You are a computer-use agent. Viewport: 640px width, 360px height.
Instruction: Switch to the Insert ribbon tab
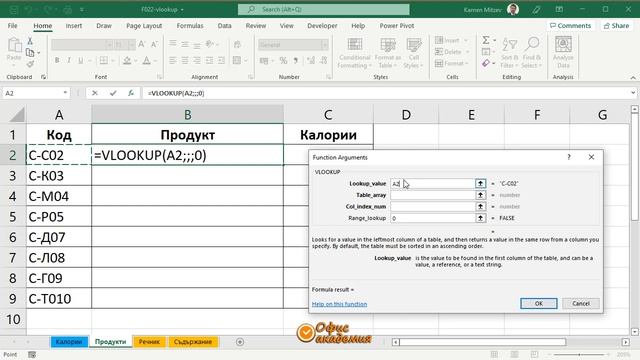pos(74,26)
